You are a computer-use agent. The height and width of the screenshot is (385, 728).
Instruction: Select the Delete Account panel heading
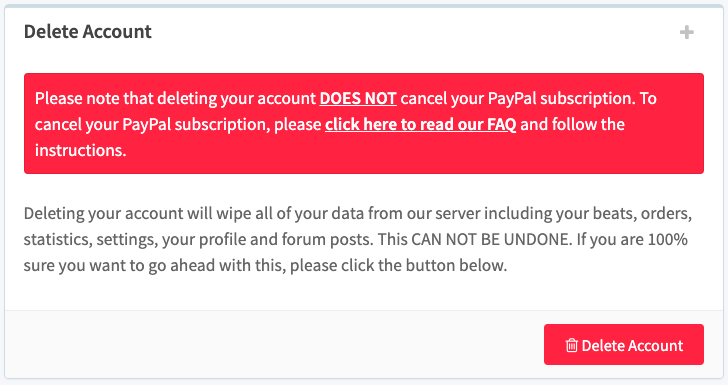(x=88, y=32)
